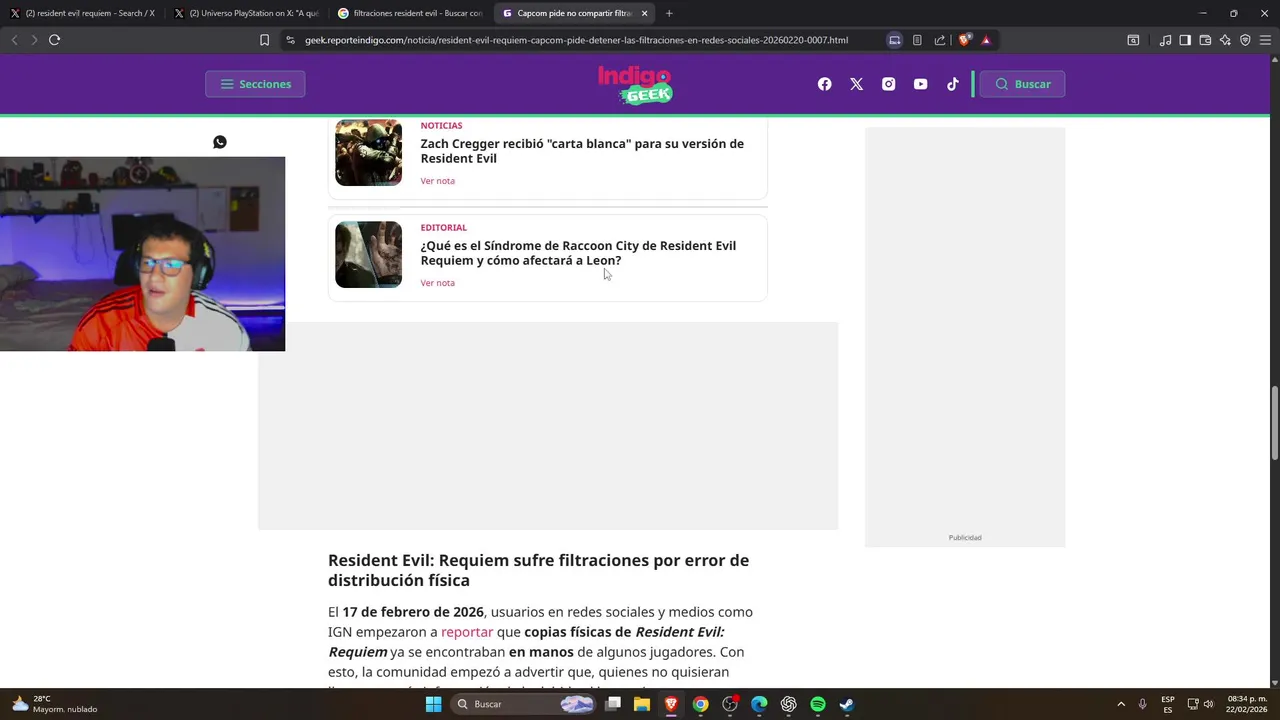Viewport: 1280px width, 720px height.
Task: Open the ESP language input selector
Action: 1168,704
